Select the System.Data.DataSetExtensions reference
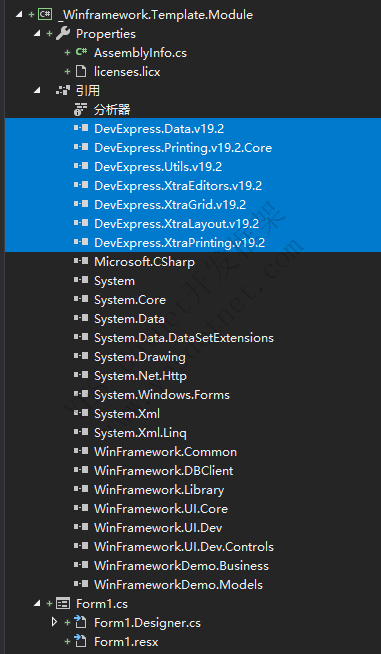Viewport: 381px width, 654px height. [184, 337]
